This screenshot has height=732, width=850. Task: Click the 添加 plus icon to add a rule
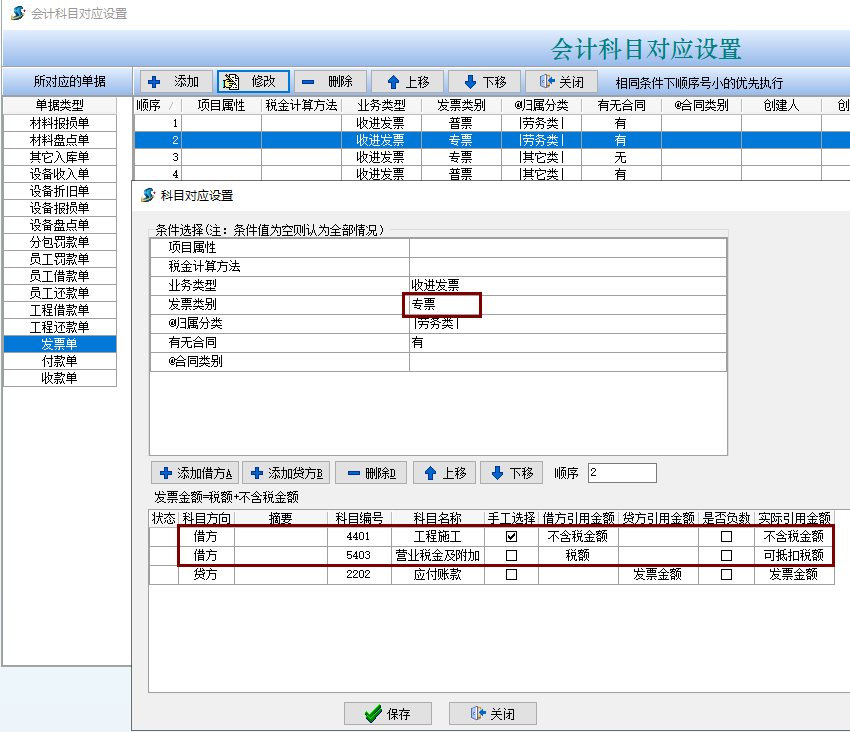coord(152,82)
